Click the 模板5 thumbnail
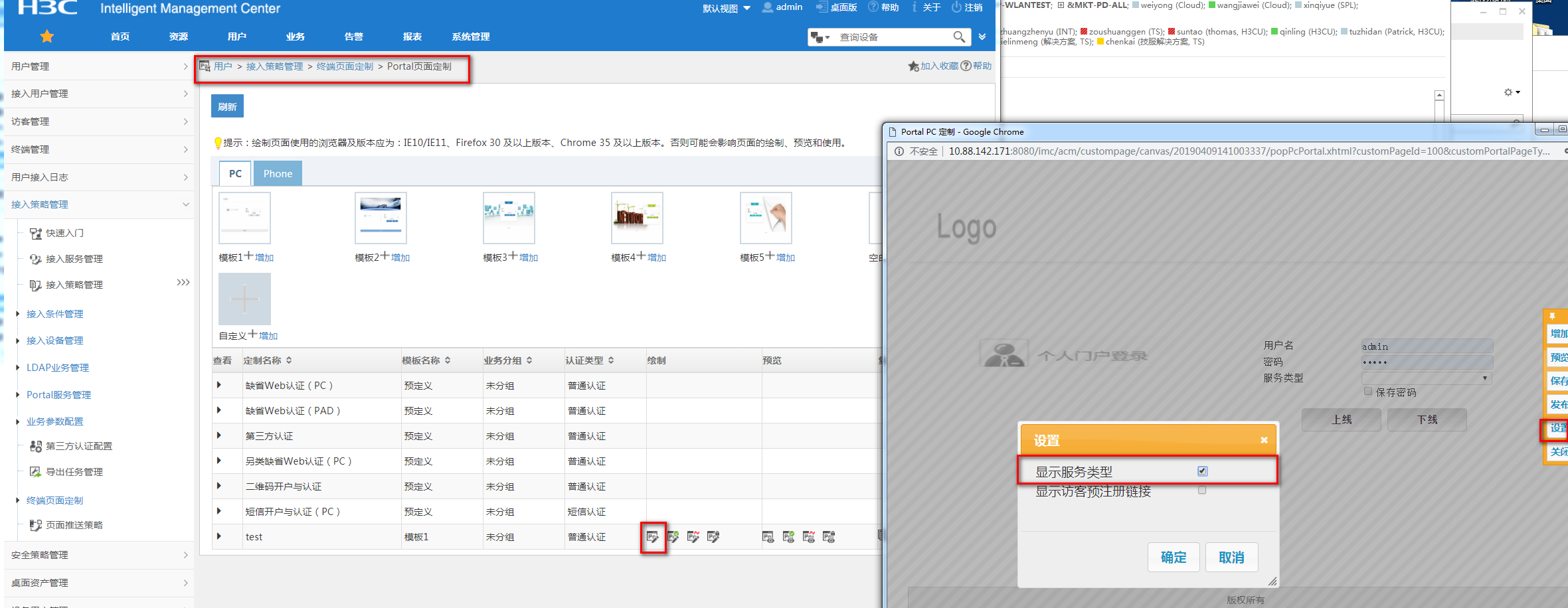 tap(766, 218)
